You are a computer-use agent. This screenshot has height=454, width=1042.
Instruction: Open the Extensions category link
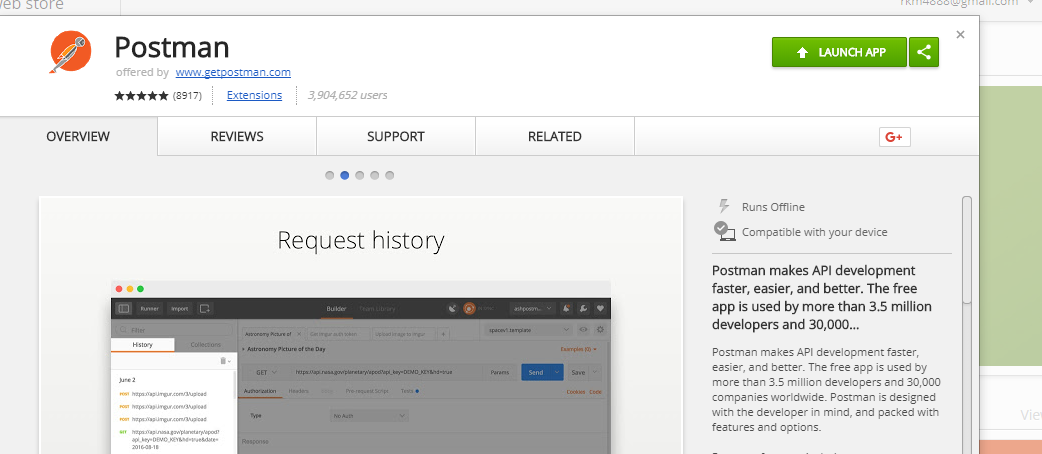[x=254, y=95]
